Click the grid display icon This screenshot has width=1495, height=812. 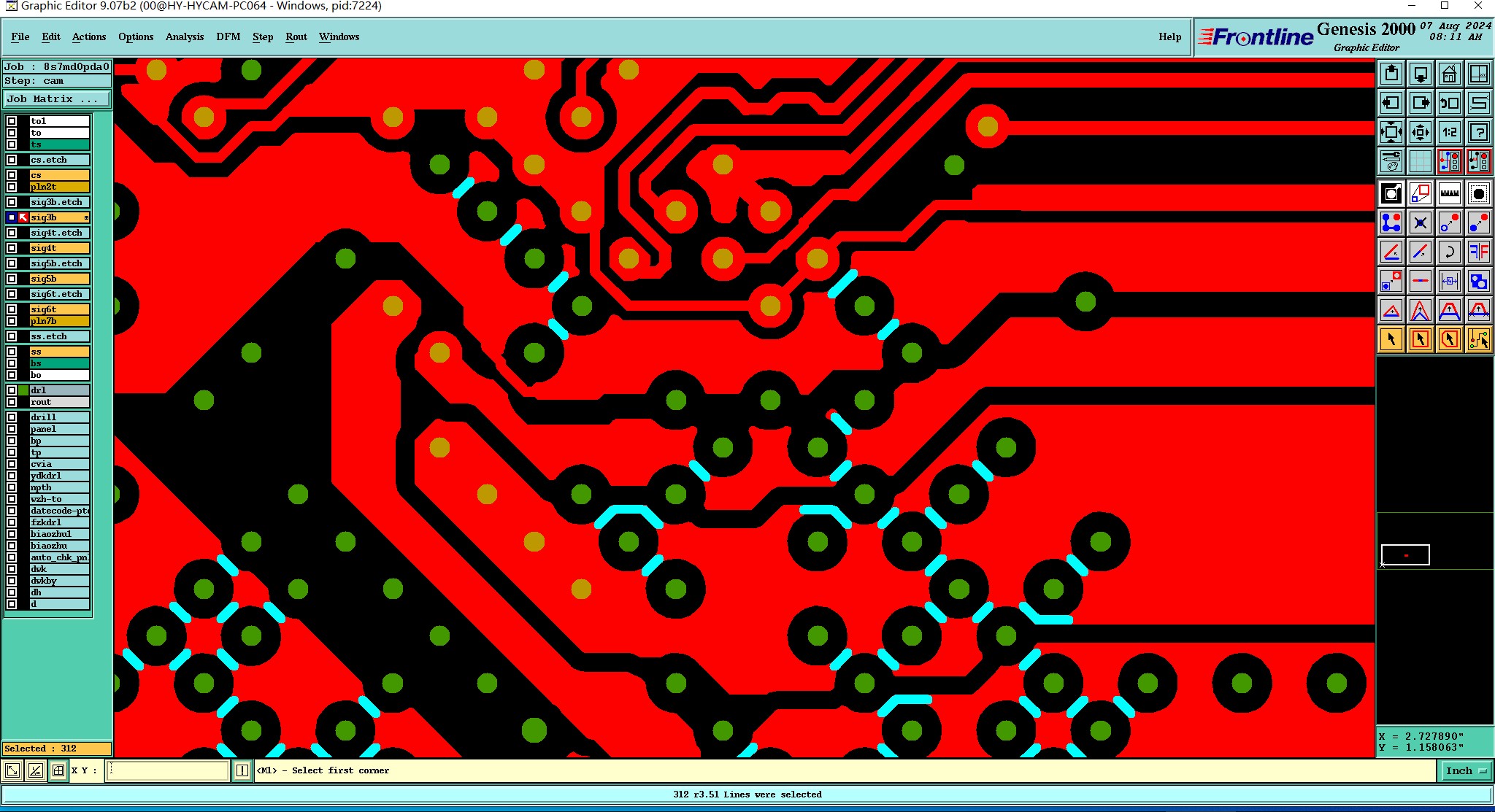tap(1420, 161)
